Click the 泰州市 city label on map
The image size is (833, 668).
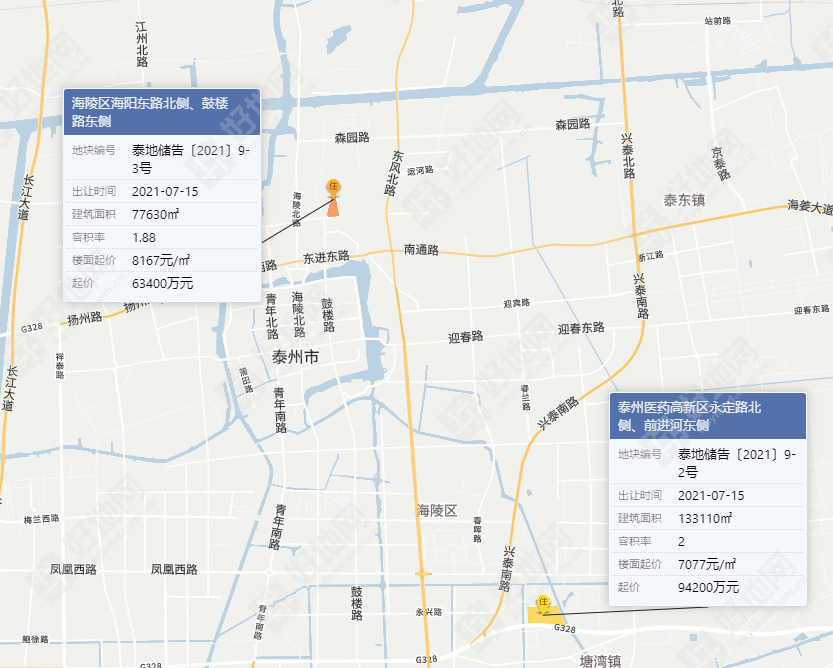[x=295, y=356]
